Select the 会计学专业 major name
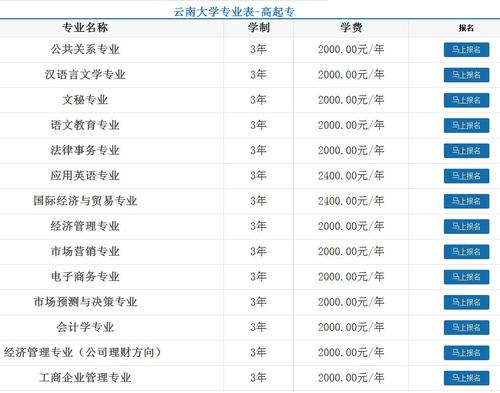 coord(85,327)
